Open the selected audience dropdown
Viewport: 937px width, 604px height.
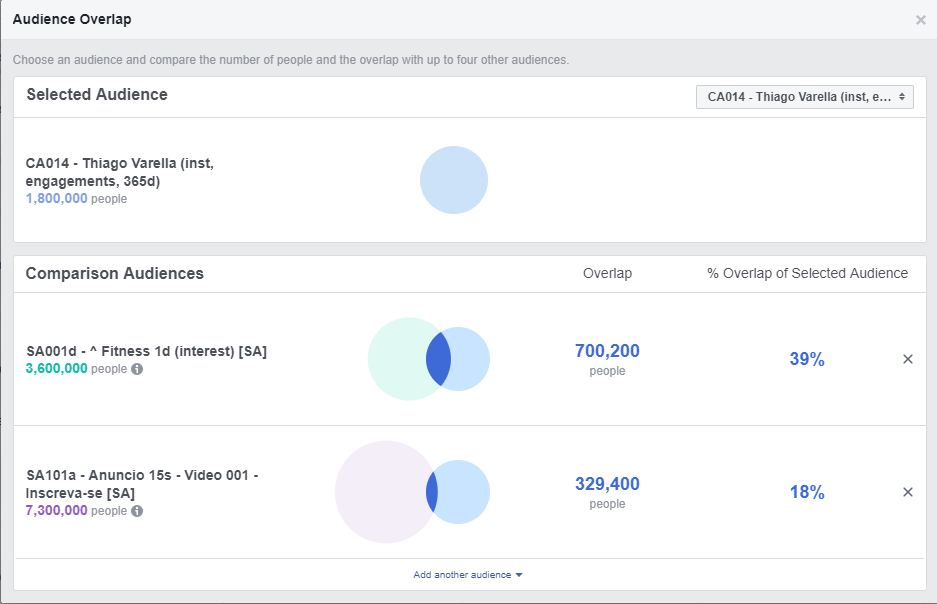(804, 96)
